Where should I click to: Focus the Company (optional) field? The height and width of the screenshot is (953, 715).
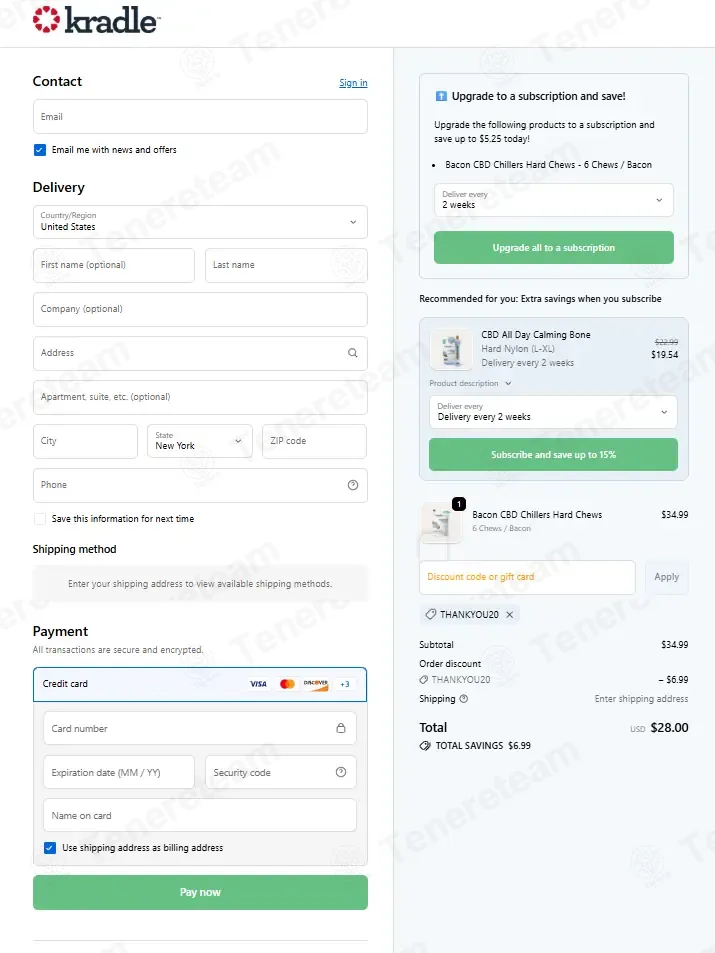pos(200,309)
